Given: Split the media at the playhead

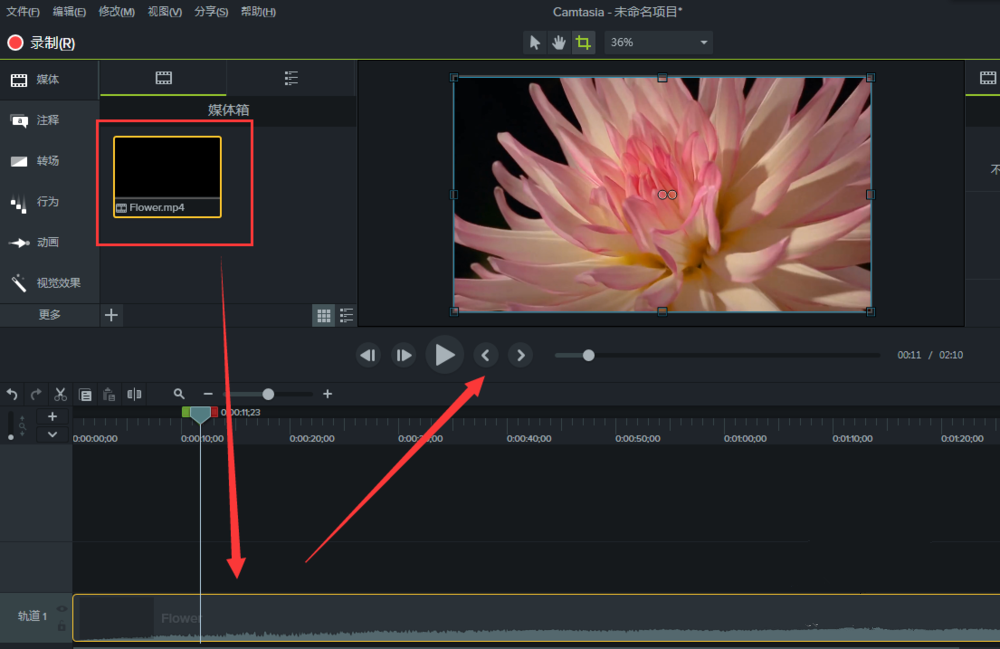Looking at the screenshot, I should (135, 394).
